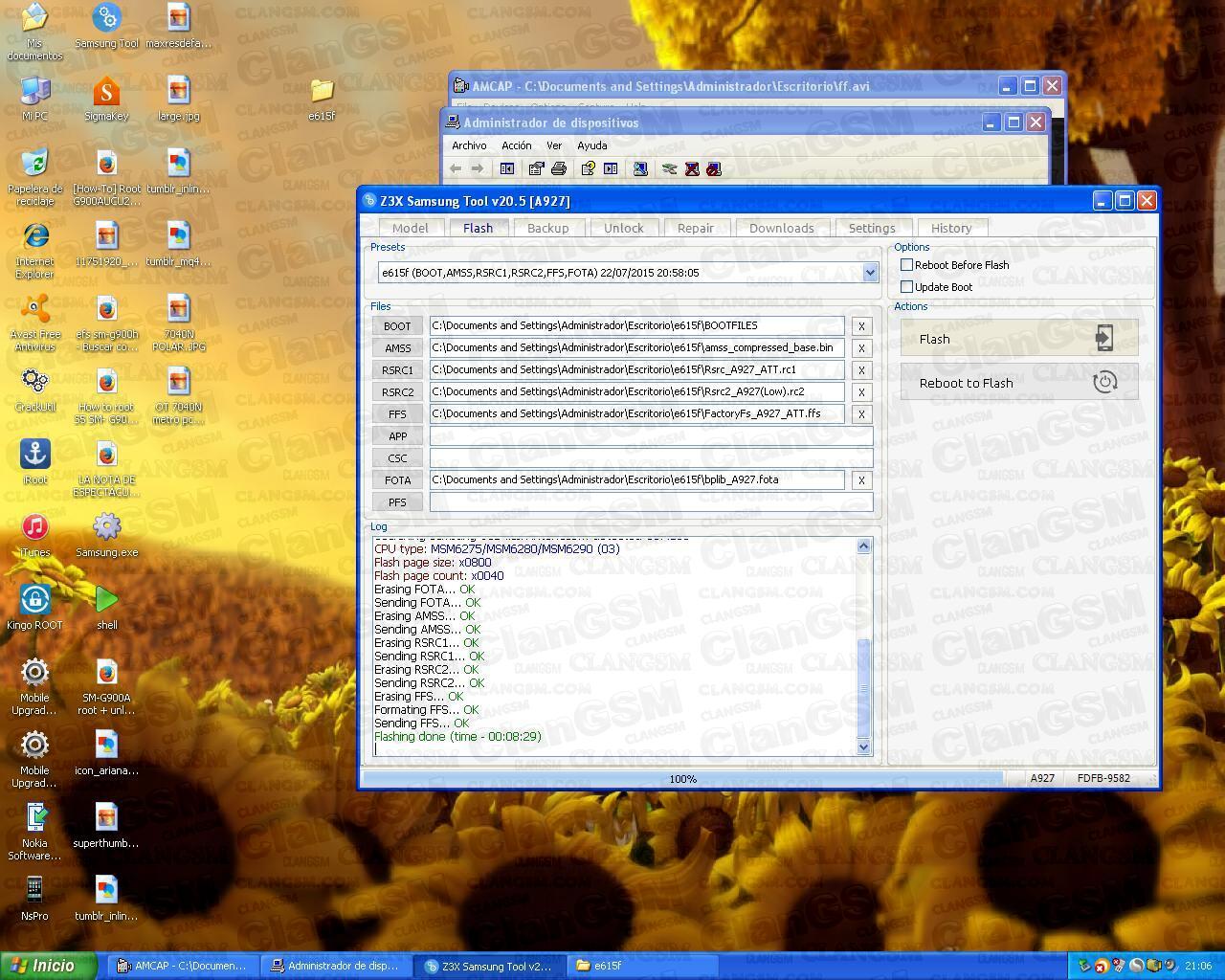Select the shell desktop icon
Viewport: 1225px width, 980px height.
pyautogui.click(x=106, y=608)
